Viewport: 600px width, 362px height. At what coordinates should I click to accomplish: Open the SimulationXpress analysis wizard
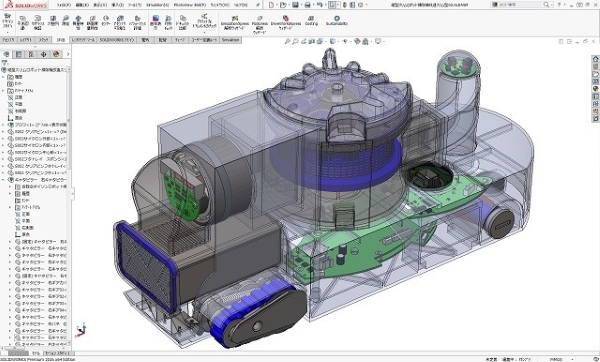235,23
